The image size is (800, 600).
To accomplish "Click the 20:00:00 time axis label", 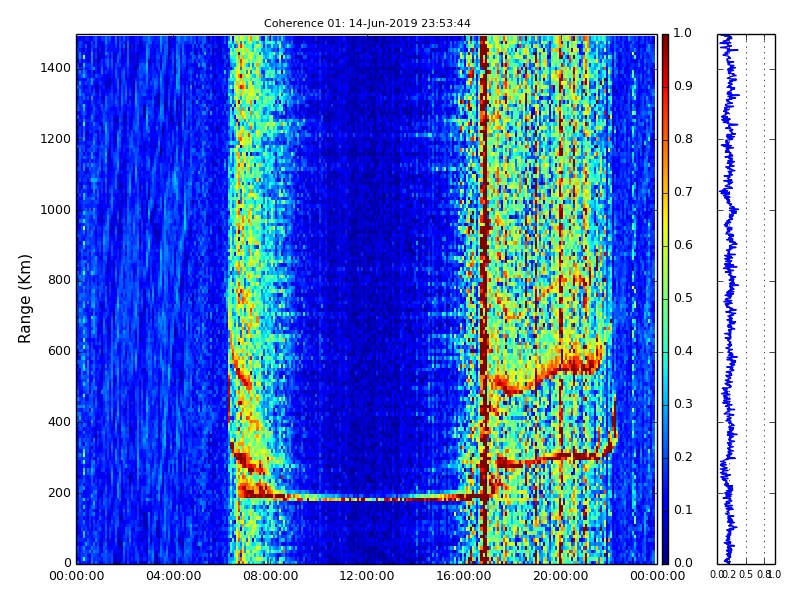I will (561, 576).
